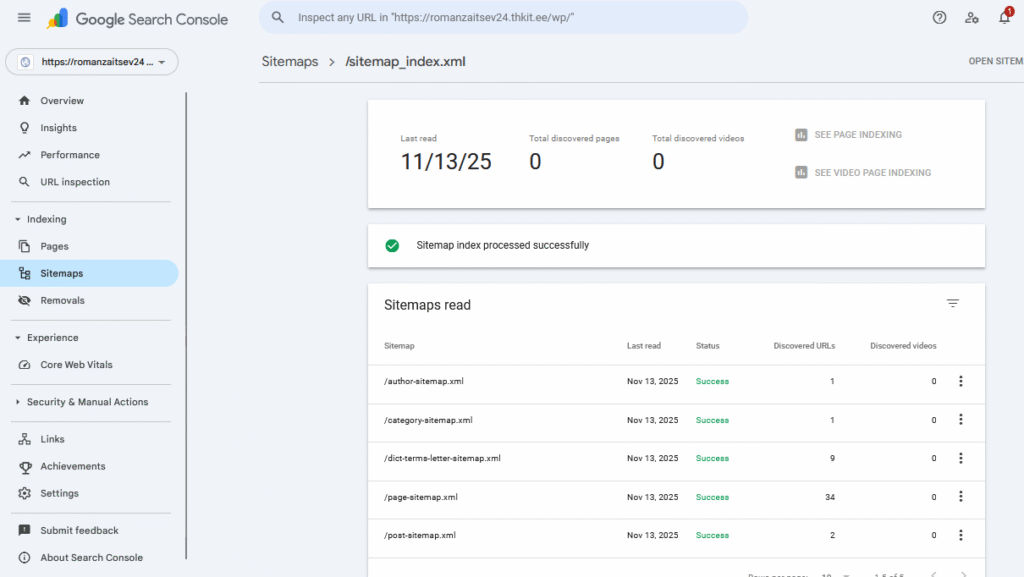The image size is (1024, 577).
Task: Open Core Web Vitals report
Action: point(76,365)
